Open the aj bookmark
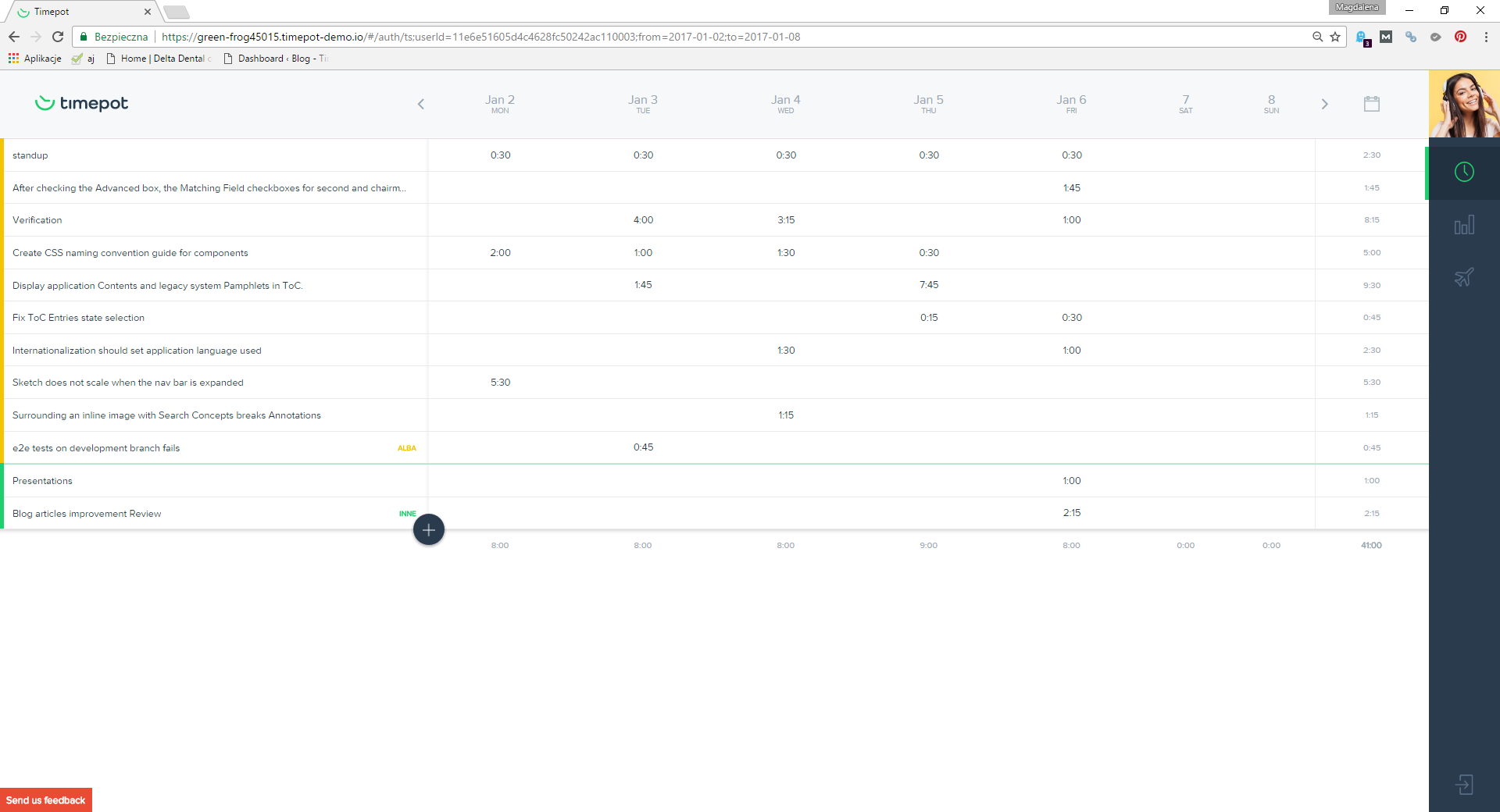Image resolution: width=1500 pixels, height=812 pixels. 83,59
